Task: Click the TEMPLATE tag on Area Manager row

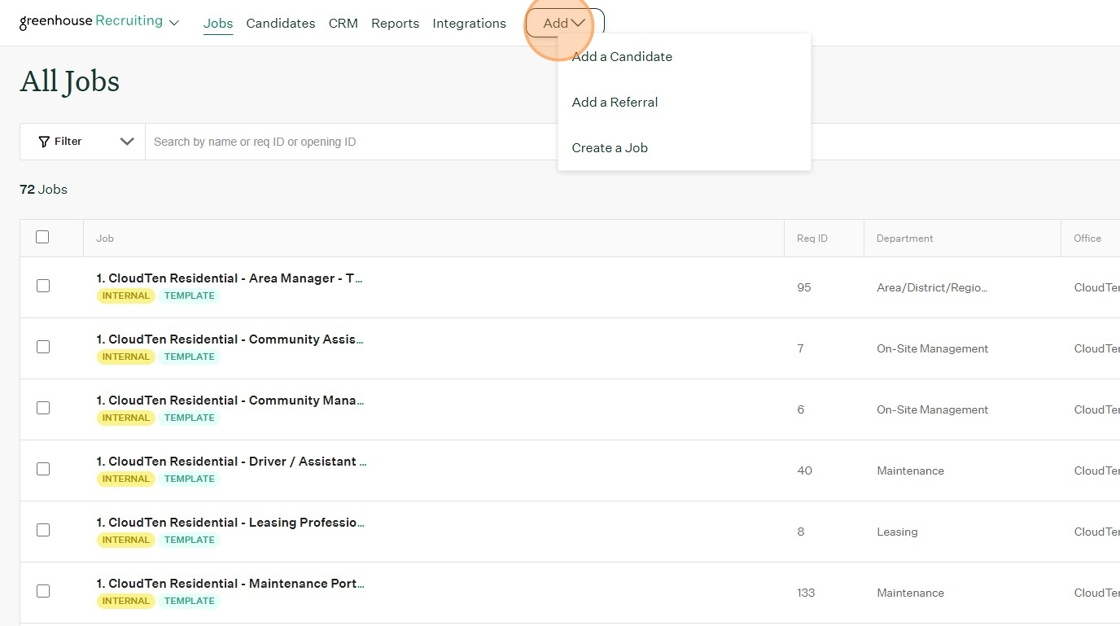Action: coord(189,296)
